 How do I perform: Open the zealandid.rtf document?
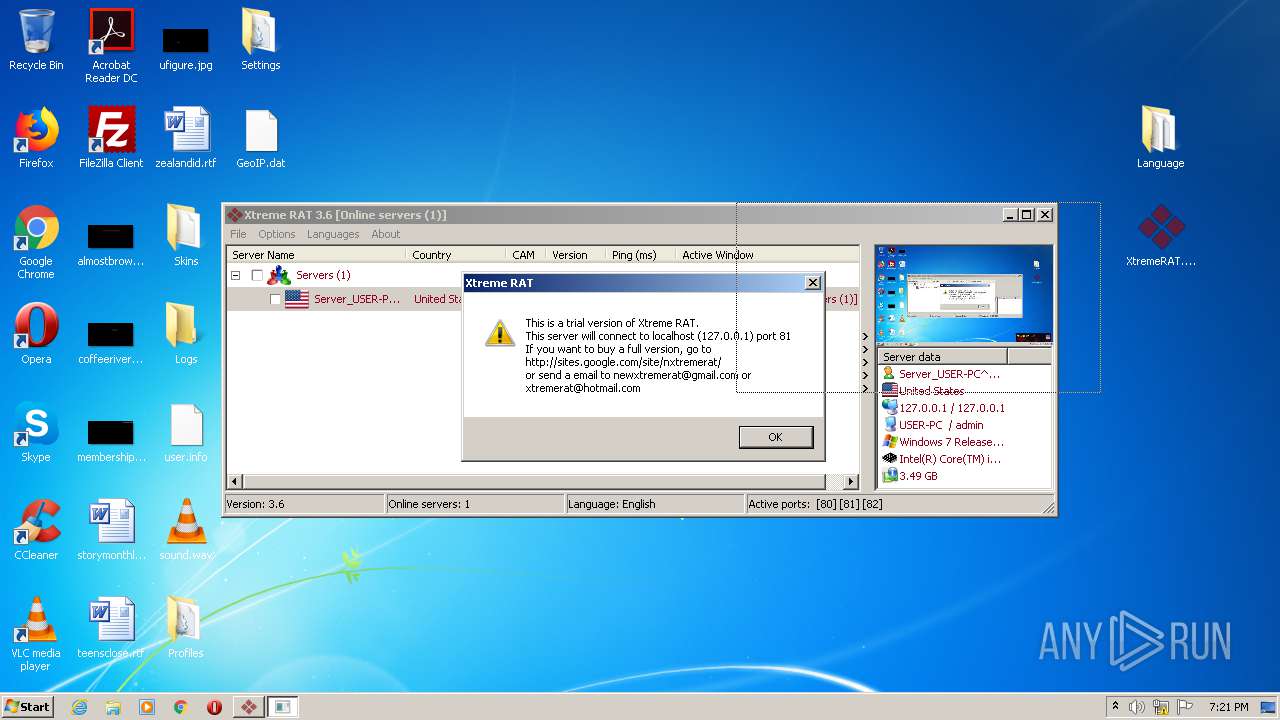[186, 138]
